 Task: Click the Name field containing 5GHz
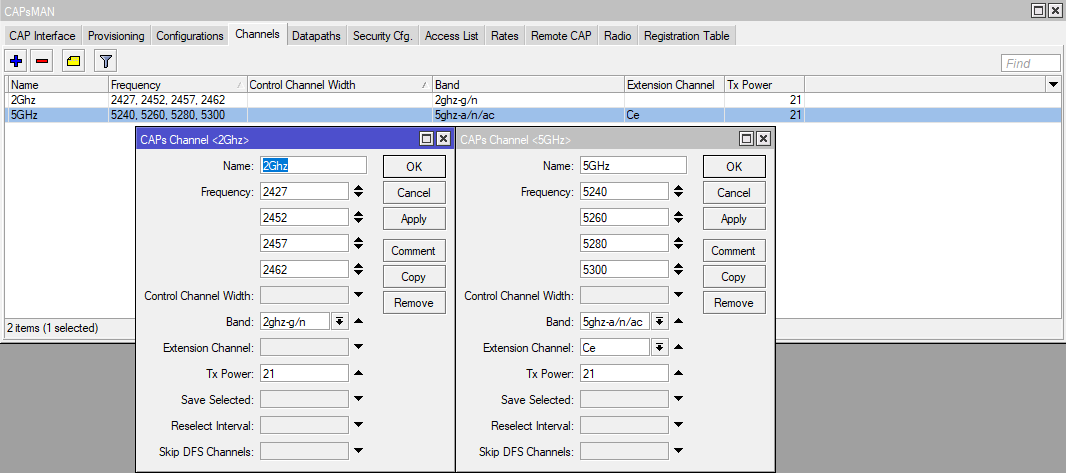click(634, 165)
